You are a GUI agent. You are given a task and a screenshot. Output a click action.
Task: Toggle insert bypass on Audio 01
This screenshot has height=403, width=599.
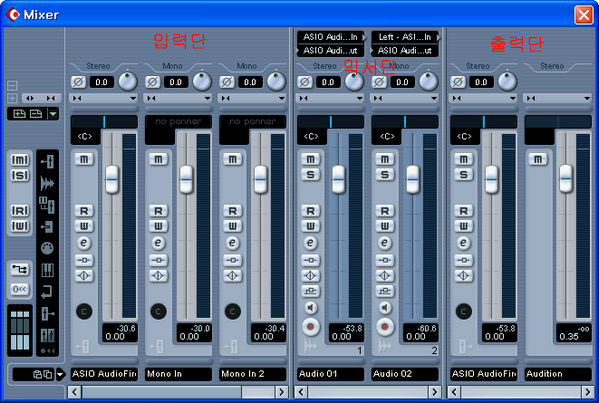[x=311, y=260]
